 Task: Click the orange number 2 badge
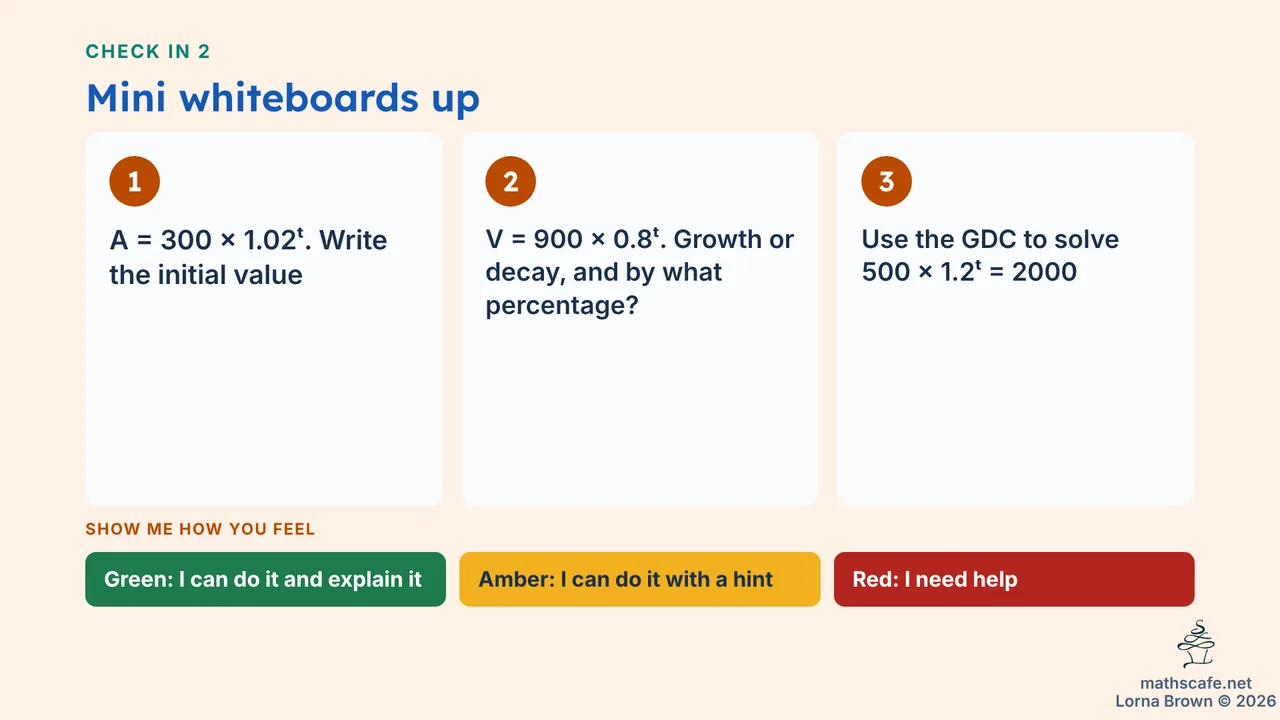coord(511,182)
